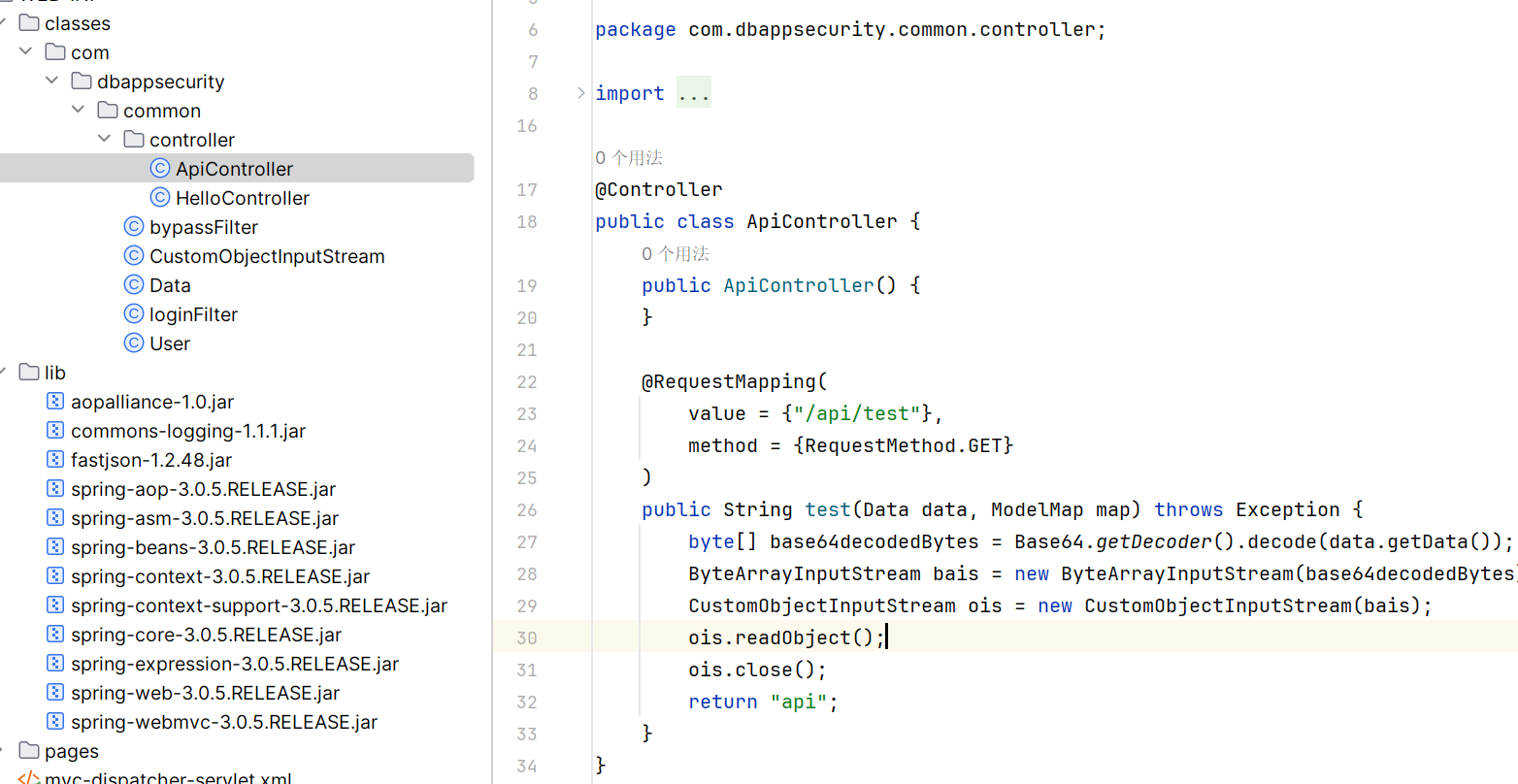
Task: Click the package declaration line
Action: point(850,29)
